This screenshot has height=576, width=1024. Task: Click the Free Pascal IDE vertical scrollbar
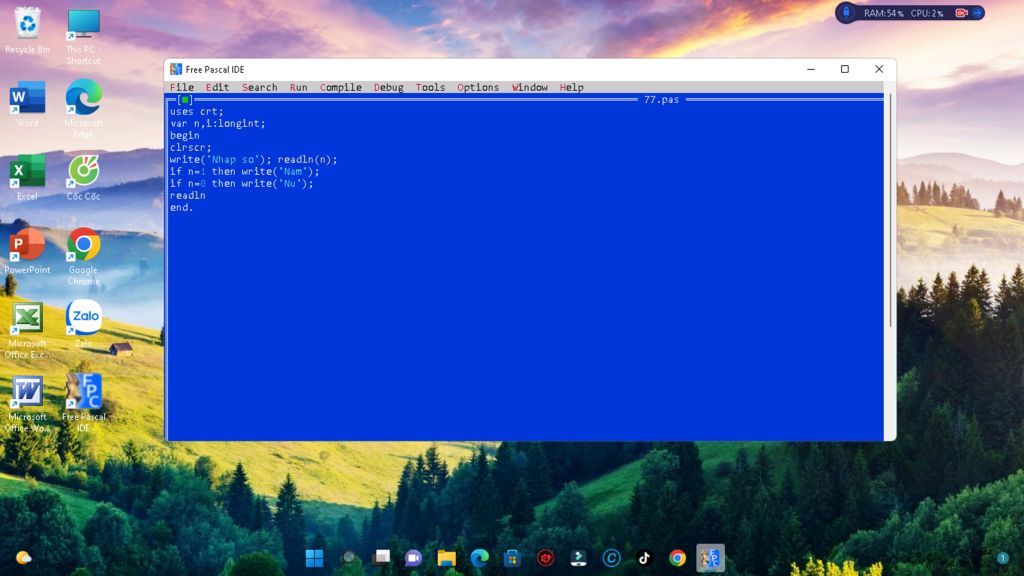pos(889,209)
